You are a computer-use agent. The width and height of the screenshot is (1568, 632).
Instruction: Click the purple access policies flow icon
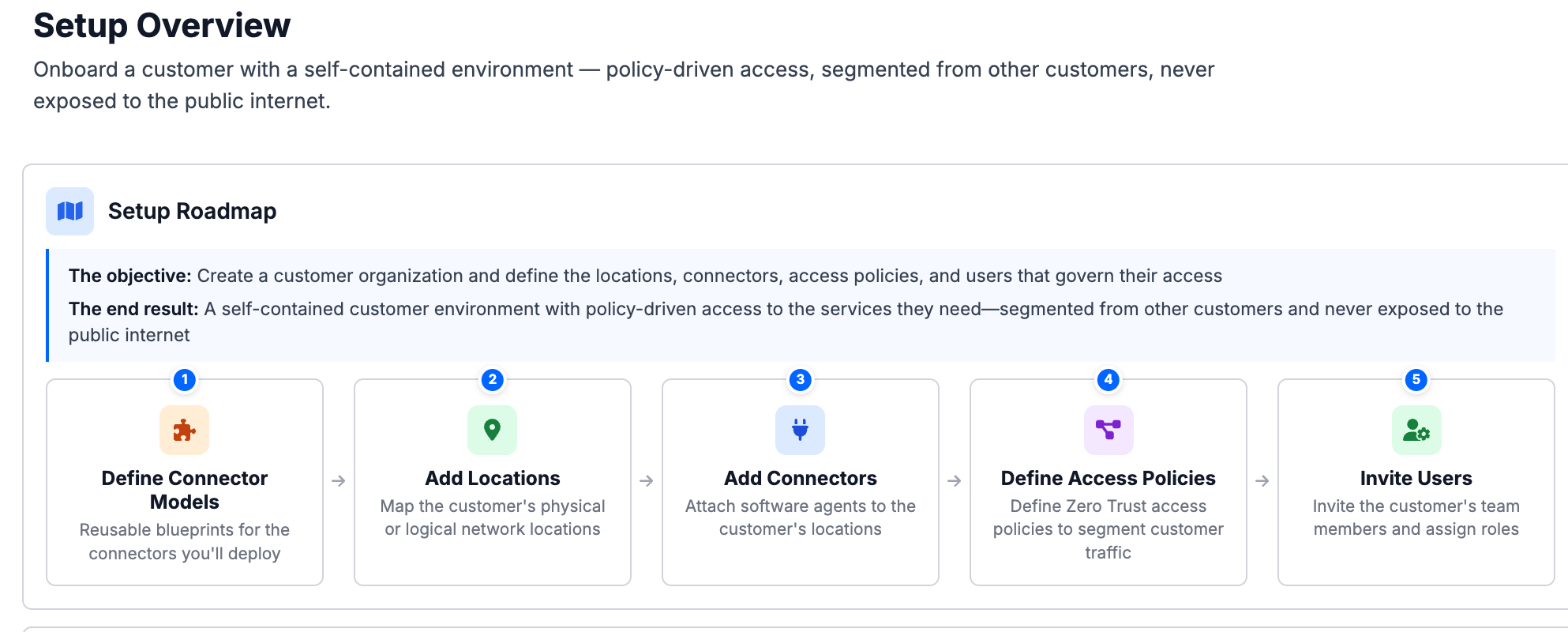[1108, 430]
